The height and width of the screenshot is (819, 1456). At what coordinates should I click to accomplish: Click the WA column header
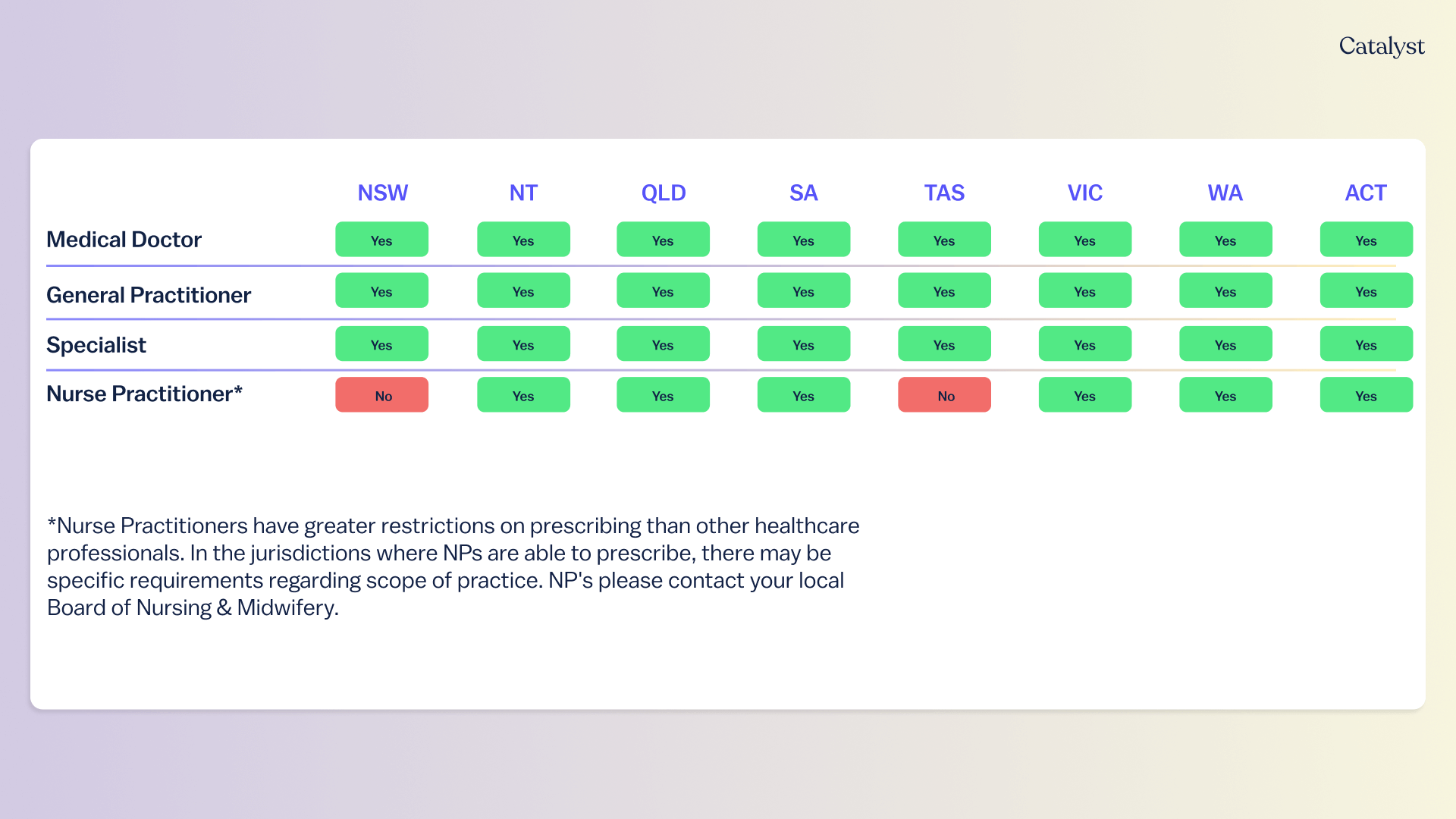click(x=1223, y=191)
